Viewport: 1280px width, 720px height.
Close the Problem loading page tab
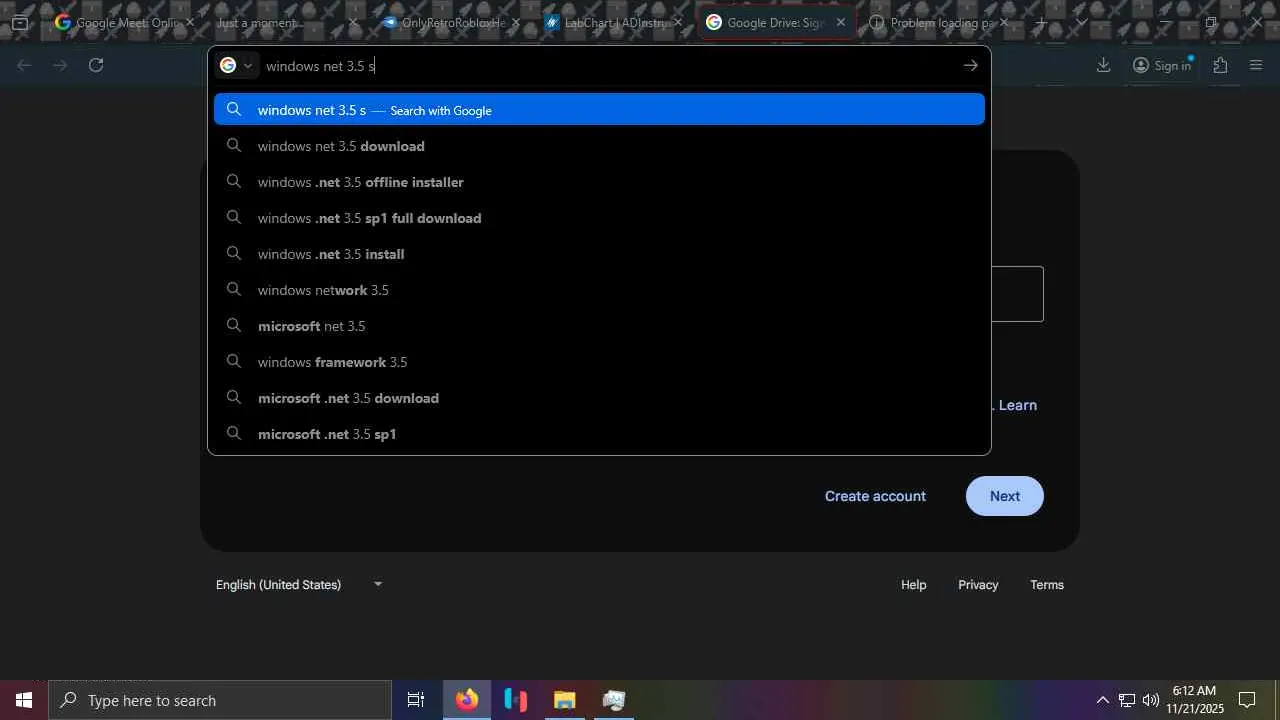pyautogui.click(x=1003, y=22)
